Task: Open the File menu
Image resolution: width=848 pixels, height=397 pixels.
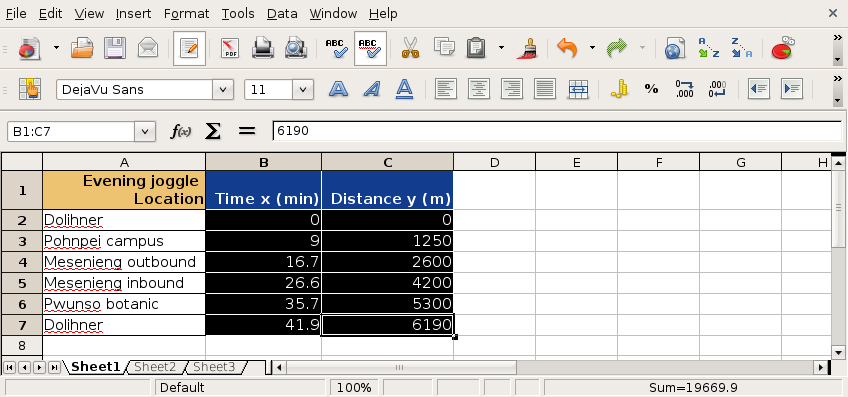Action: coord(16,14)
